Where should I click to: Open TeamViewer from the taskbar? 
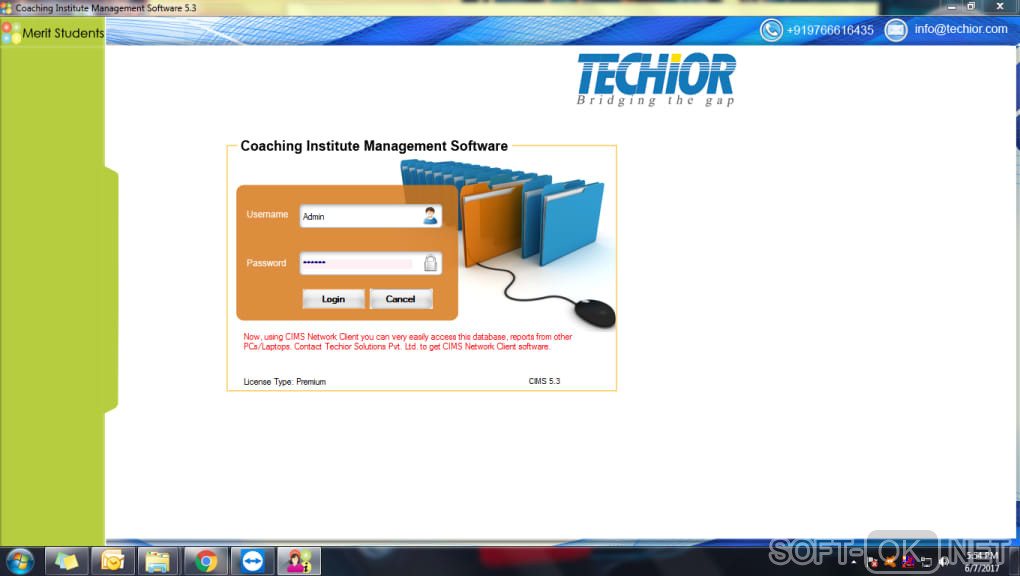pos(252,561)
